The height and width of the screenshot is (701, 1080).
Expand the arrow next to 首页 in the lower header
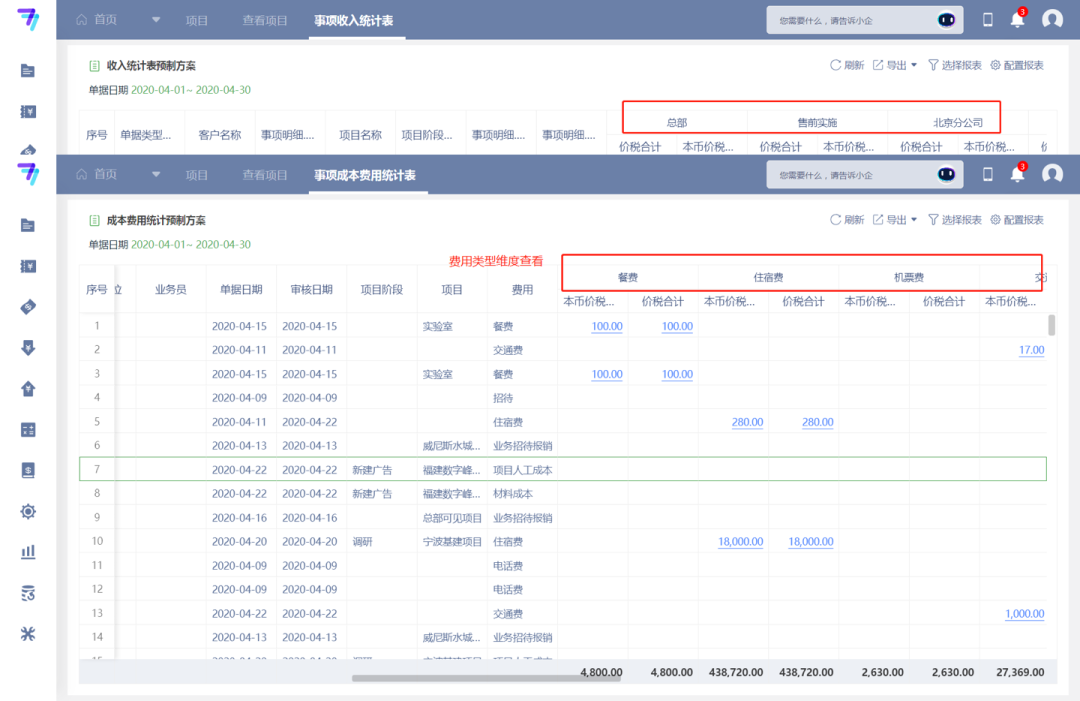point(155,174)
